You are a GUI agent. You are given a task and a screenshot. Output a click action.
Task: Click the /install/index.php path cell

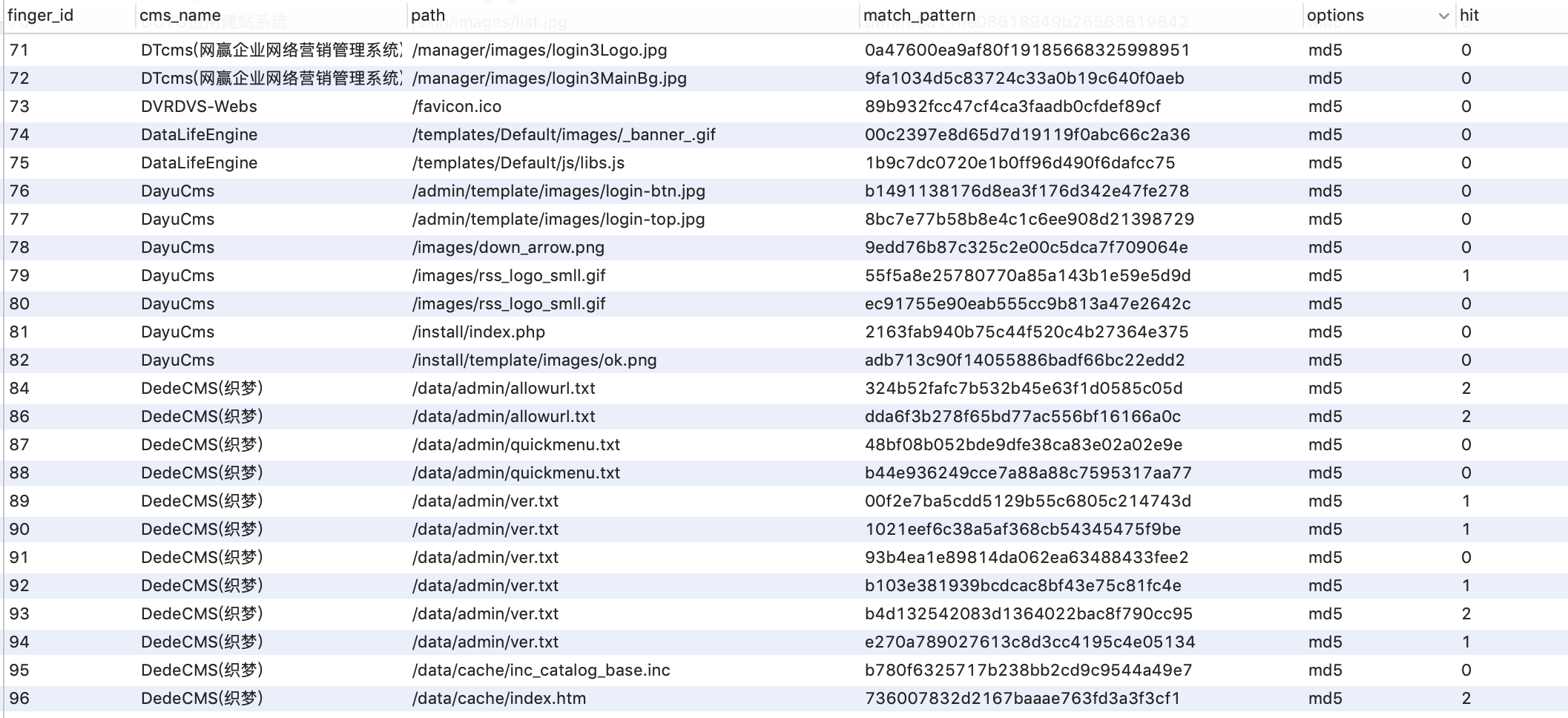tap(478, 332)
